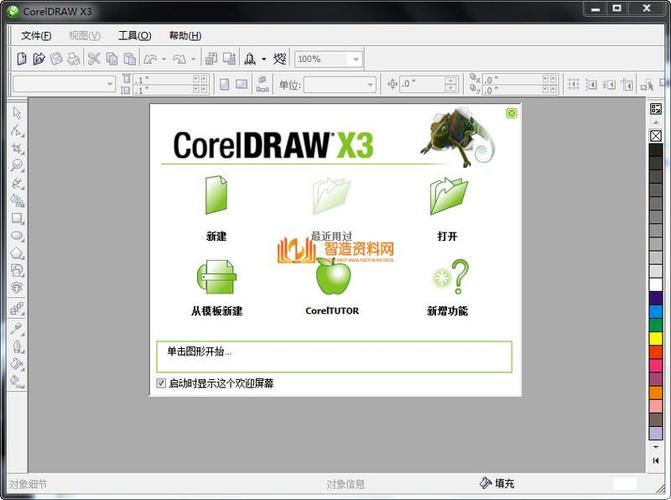Pick the orange palette swatch
Screen dimensions: 671x500
(x=656, y=393)
